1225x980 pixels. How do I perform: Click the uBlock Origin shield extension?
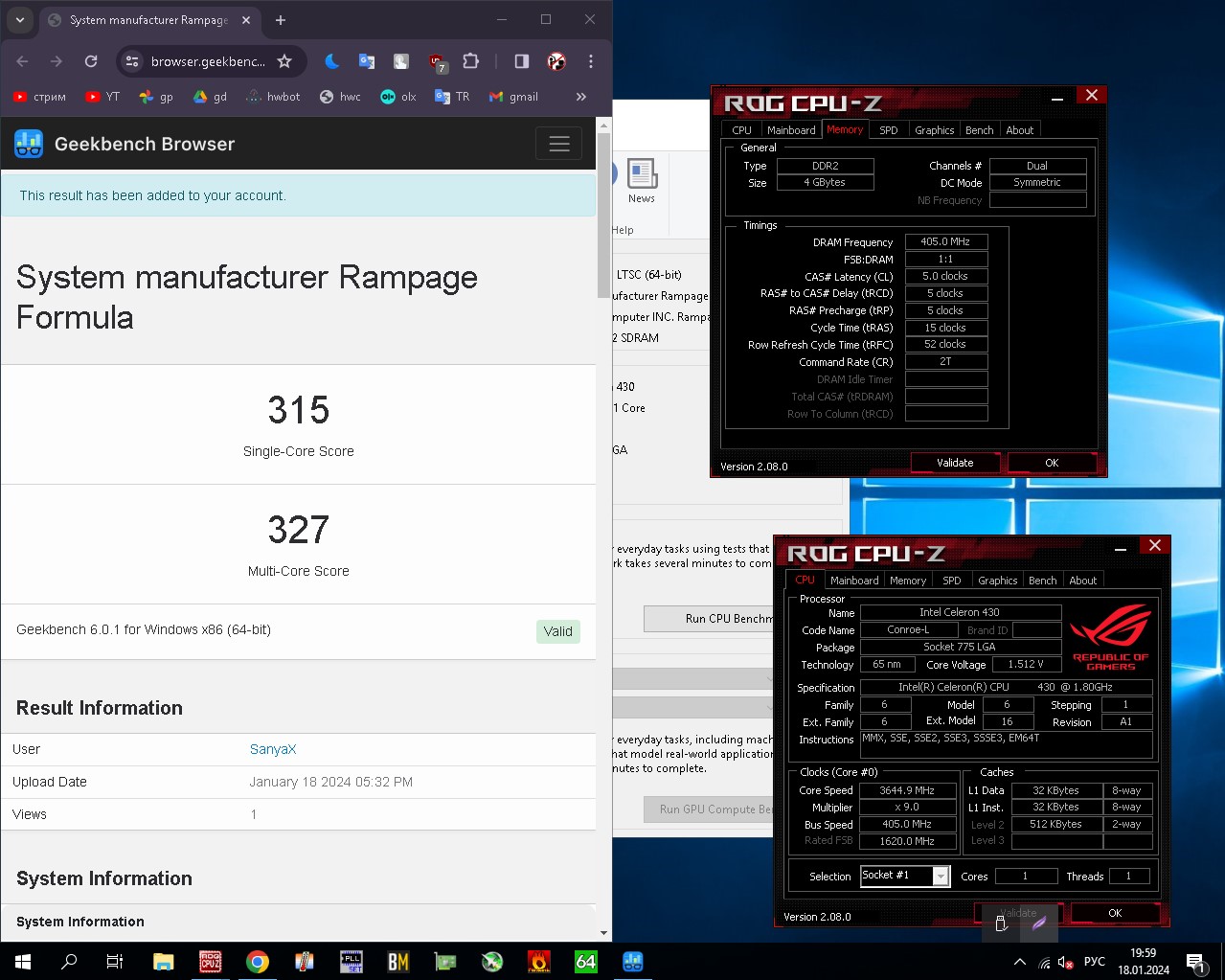(x=437, y=63)
